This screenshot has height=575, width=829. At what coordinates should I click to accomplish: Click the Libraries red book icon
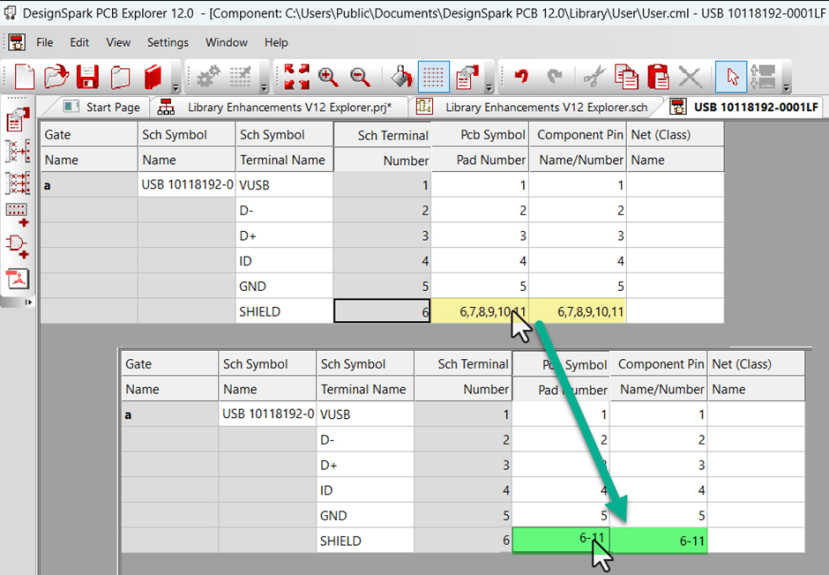pos(152,77)
